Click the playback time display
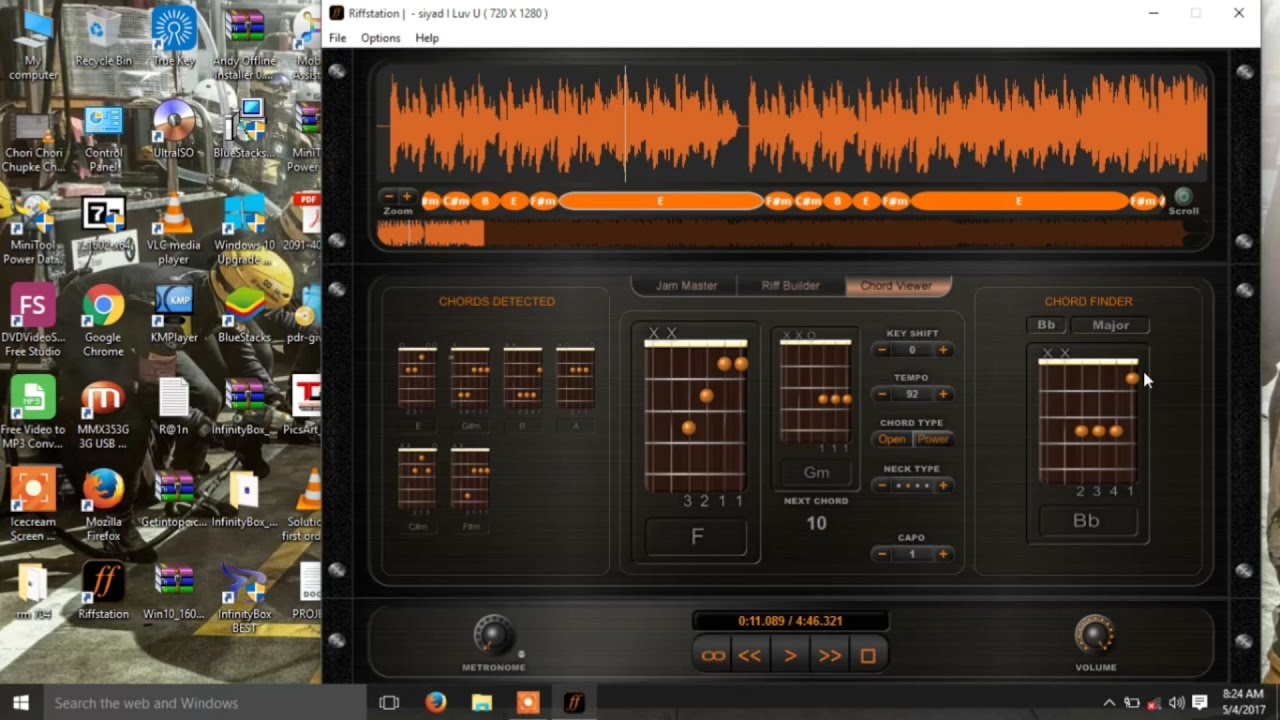 point(790,621)
